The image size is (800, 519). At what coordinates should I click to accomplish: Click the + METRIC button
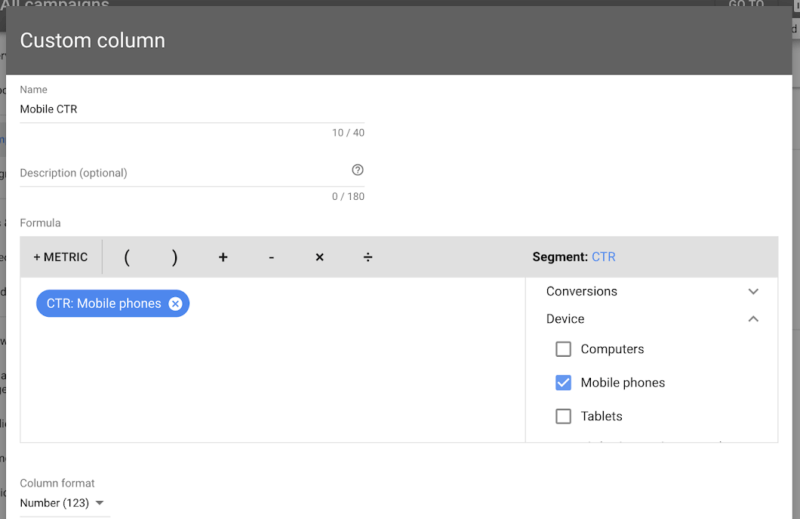(x=61, y=257)
